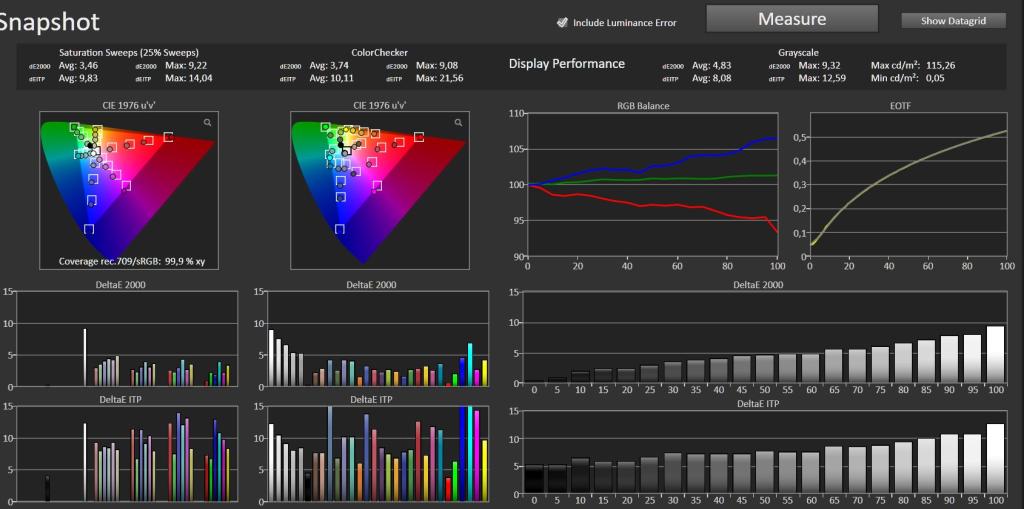Click the Display Performance heading
The width and height of the screenshot is (1024, 509).
click(567, 63)
